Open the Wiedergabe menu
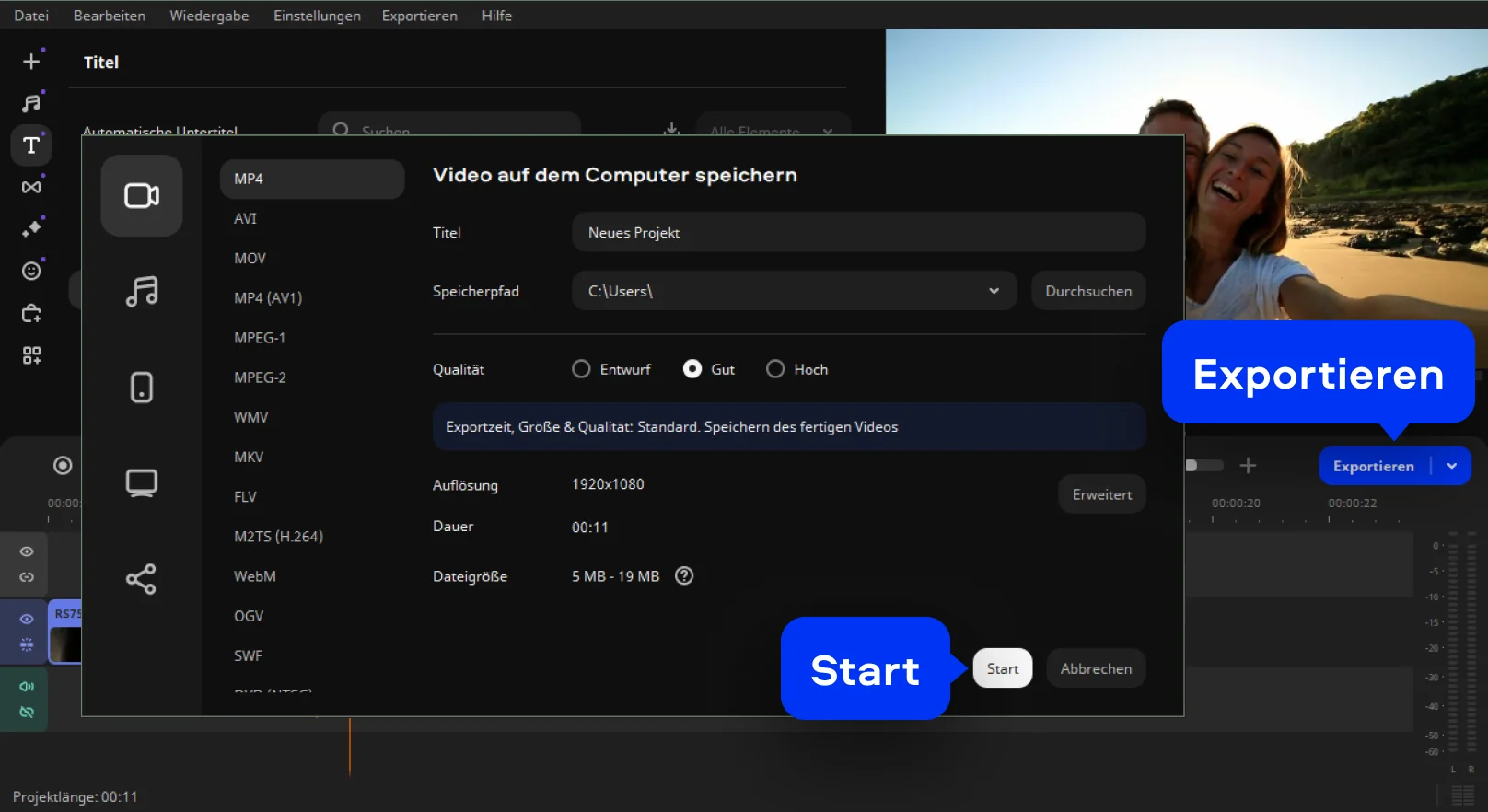The image size is (1488, 812). coord(209,16)
